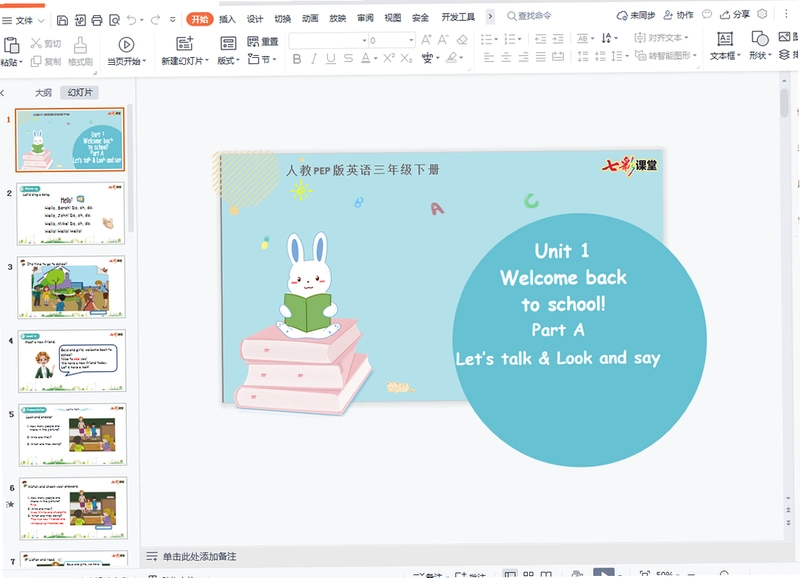Click the 查找命令 search command field
The image size is (800, 578).
pos(529,16)
